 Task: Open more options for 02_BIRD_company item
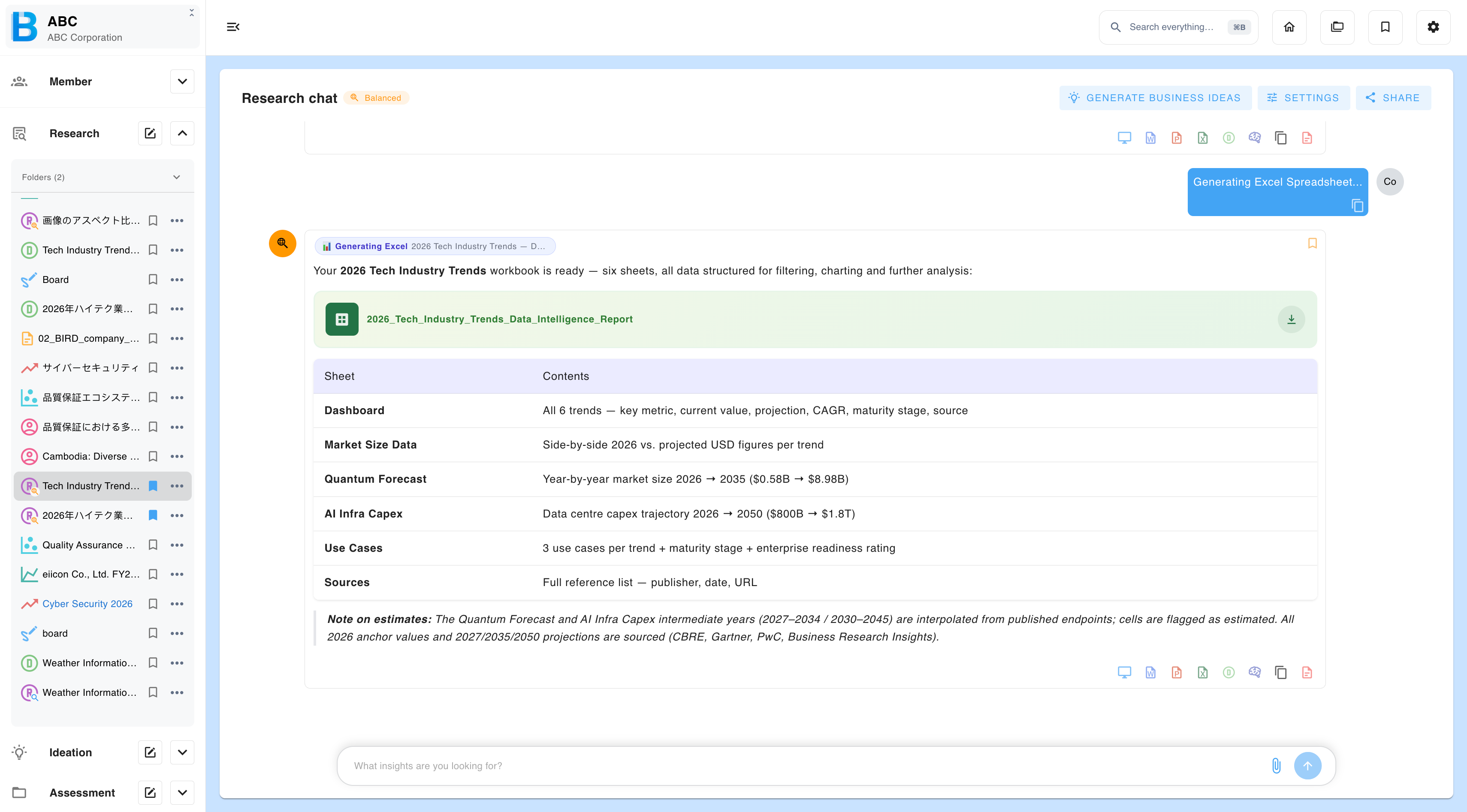177,339
